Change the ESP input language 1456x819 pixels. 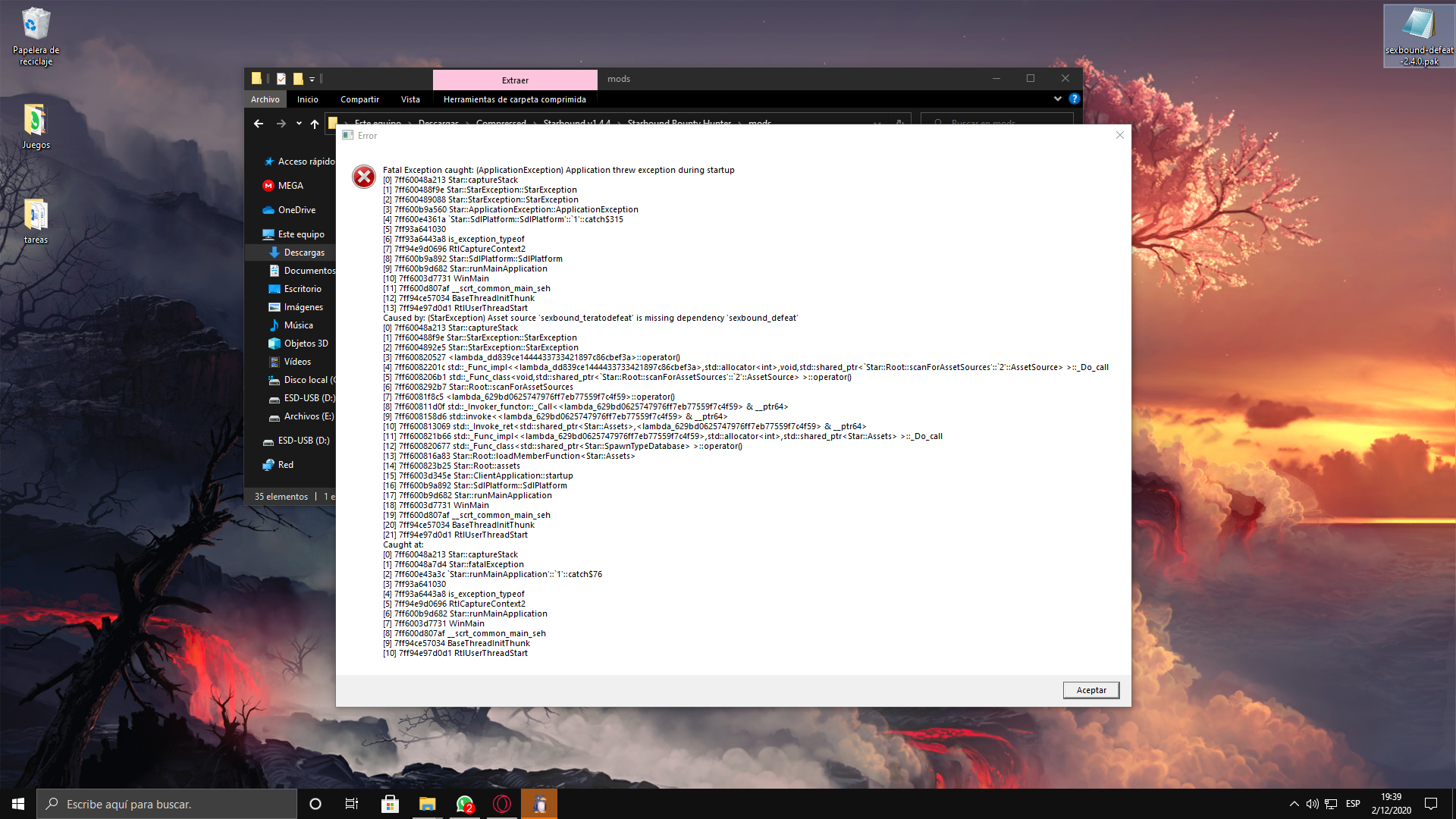click(x=1353, y=804)
